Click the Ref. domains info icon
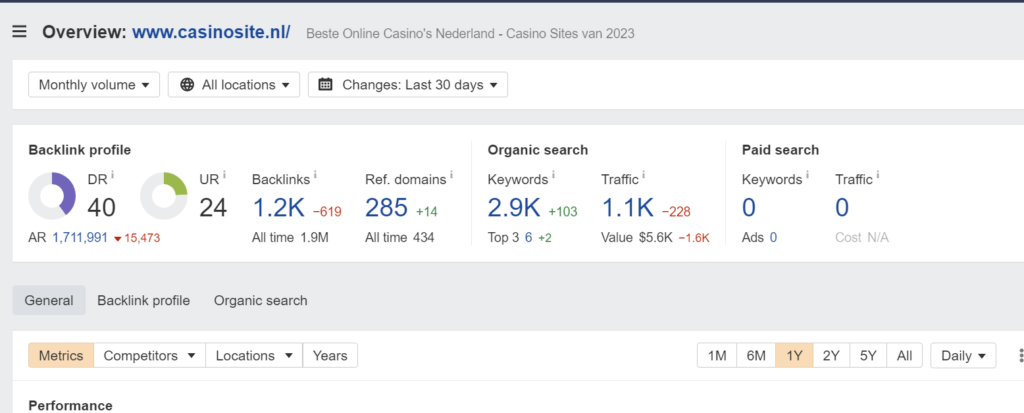This screenshot has width=1024, height=413. [x=451, y=176]
